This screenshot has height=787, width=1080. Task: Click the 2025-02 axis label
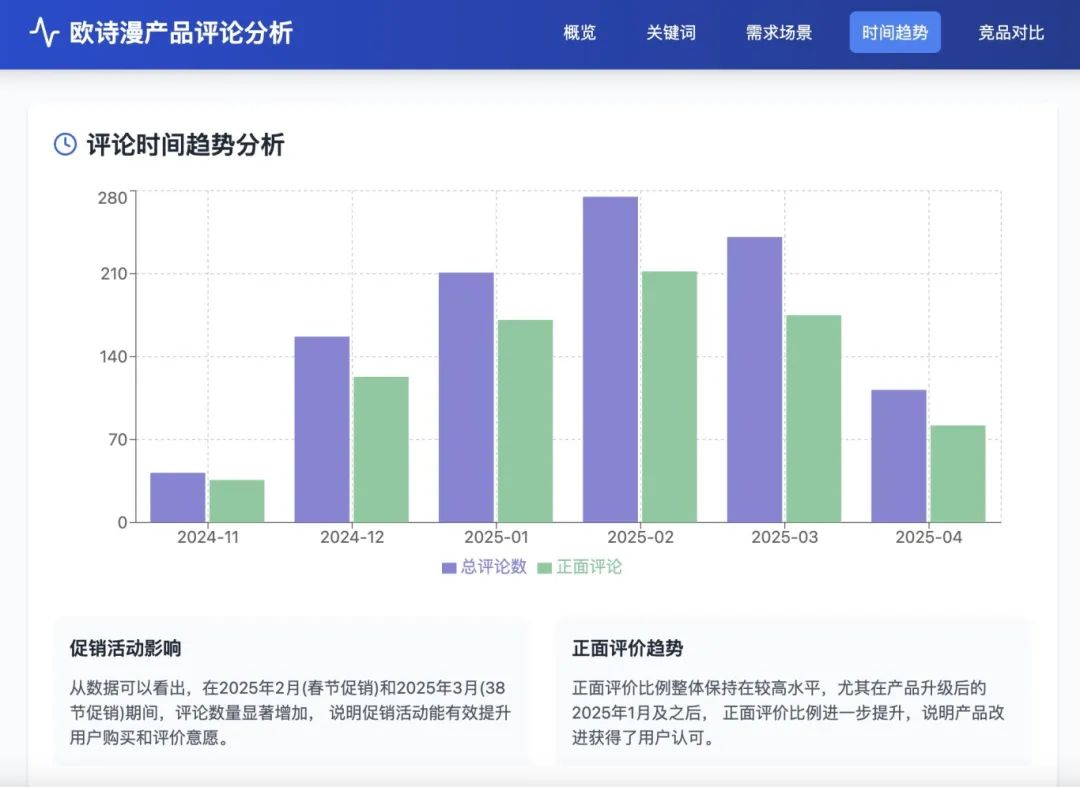641,537
